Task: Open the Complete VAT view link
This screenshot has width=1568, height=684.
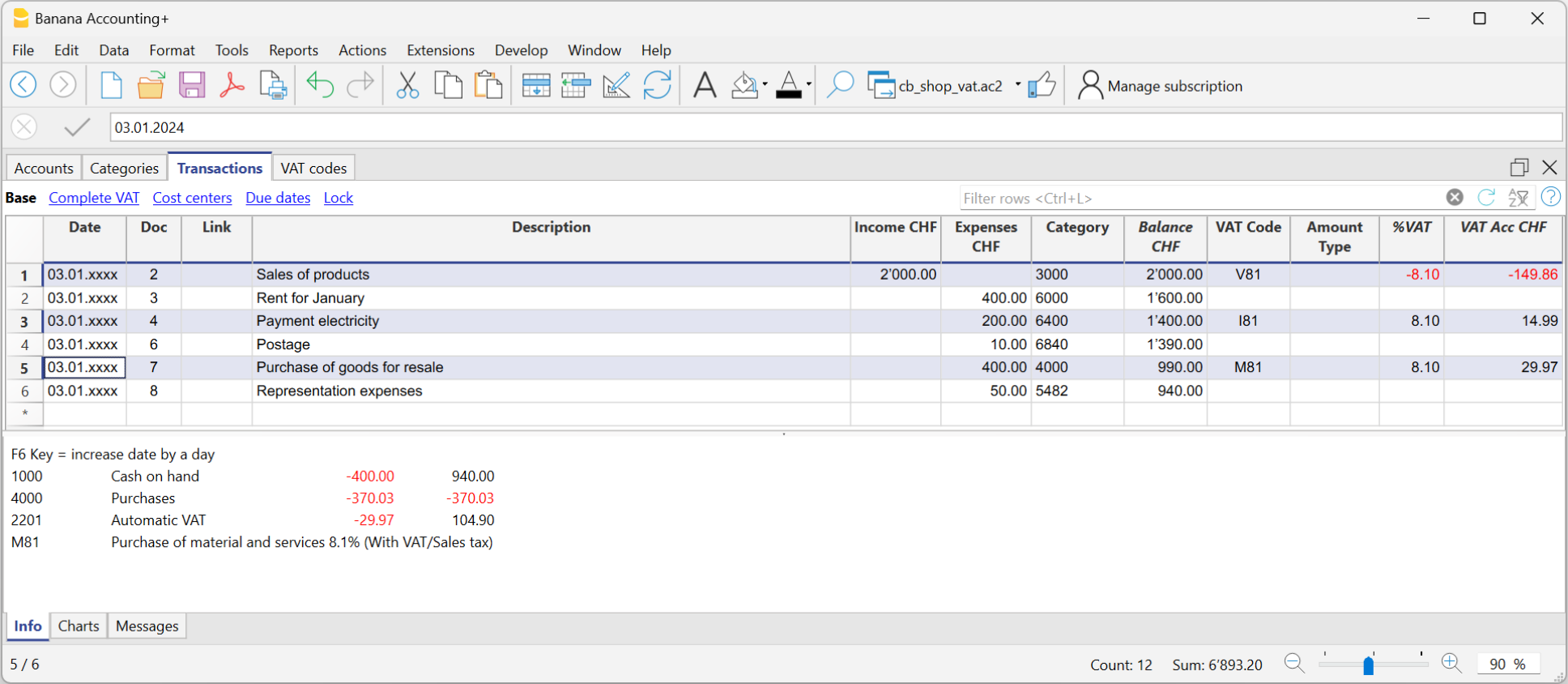Action: pos(94,198)
